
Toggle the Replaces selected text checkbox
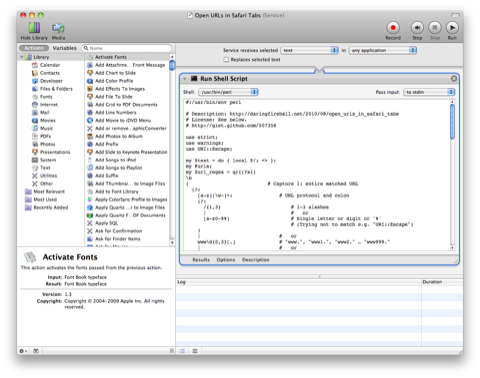point(226,60)
